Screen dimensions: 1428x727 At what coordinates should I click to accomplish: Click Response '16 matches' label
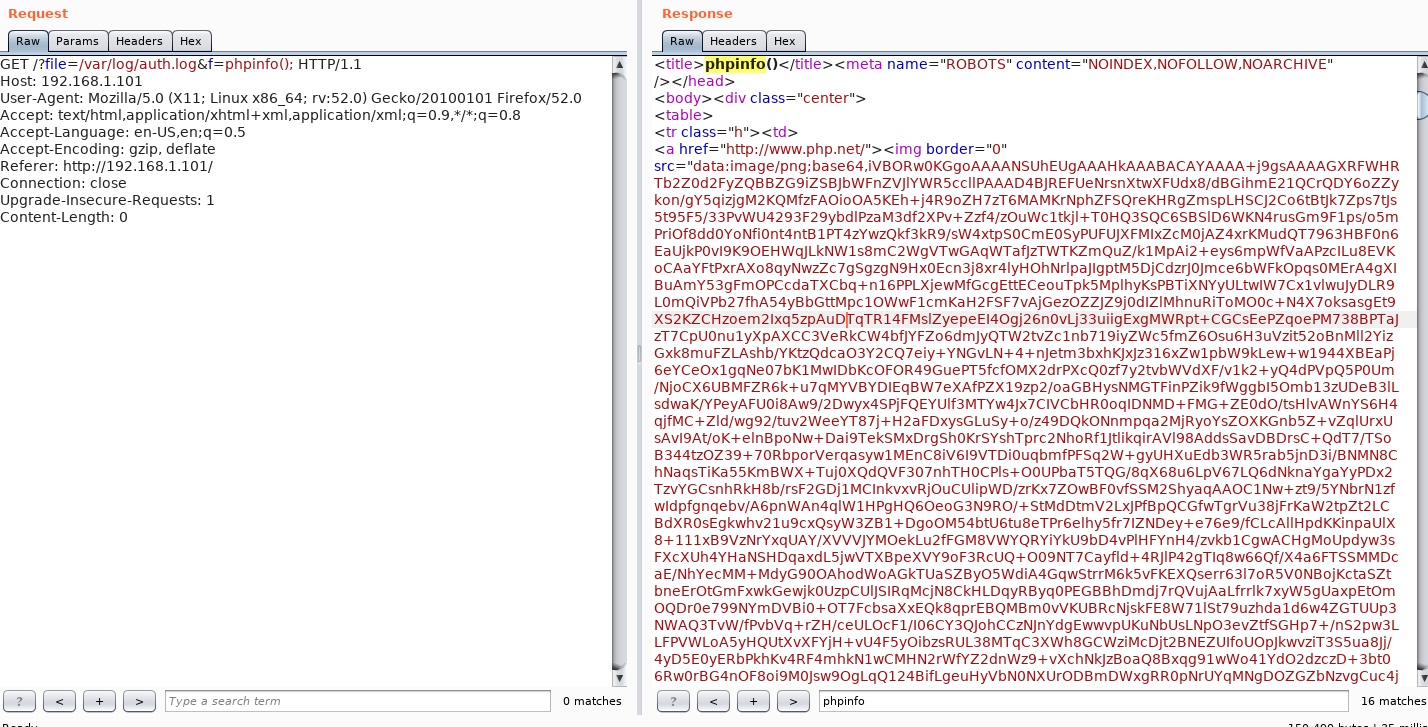(x=1393, y=701)
